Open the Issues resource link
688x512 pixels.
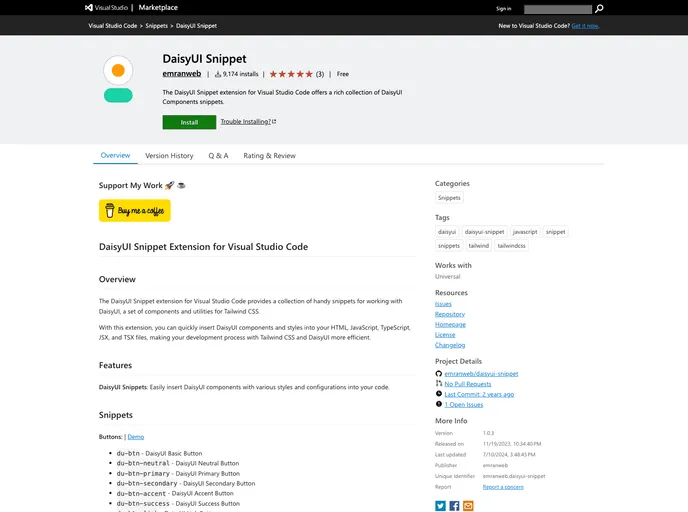443,304
